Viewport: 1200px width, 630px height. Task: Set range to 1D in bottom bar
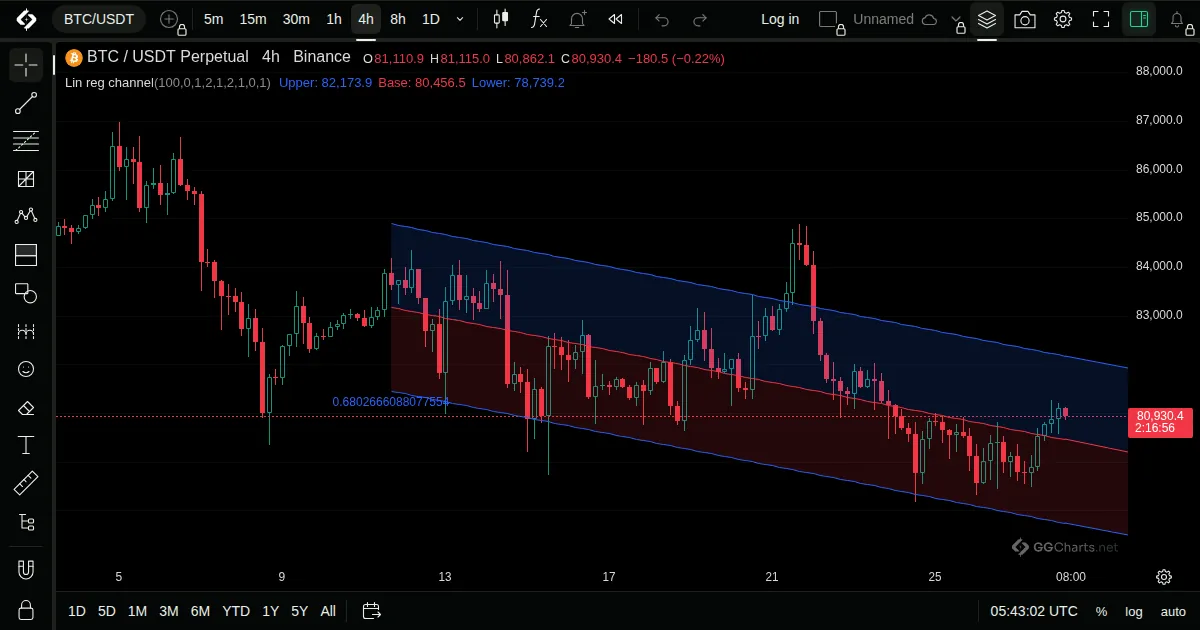(77, 611)
